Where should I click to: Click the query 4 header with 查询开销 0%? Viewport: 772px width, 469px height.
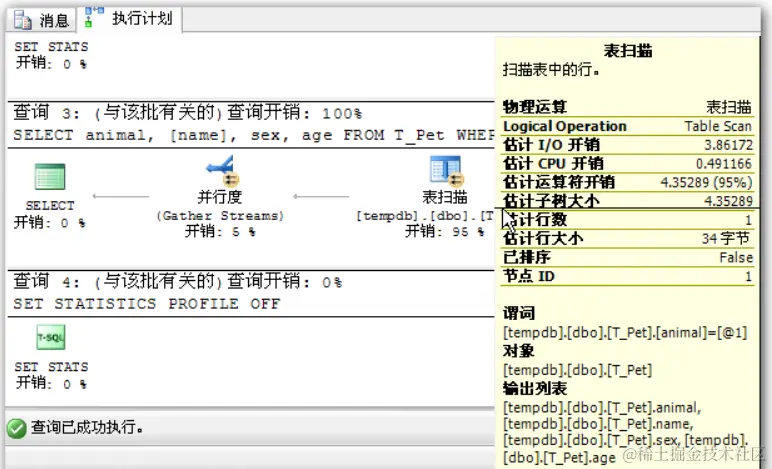(177, 281)
